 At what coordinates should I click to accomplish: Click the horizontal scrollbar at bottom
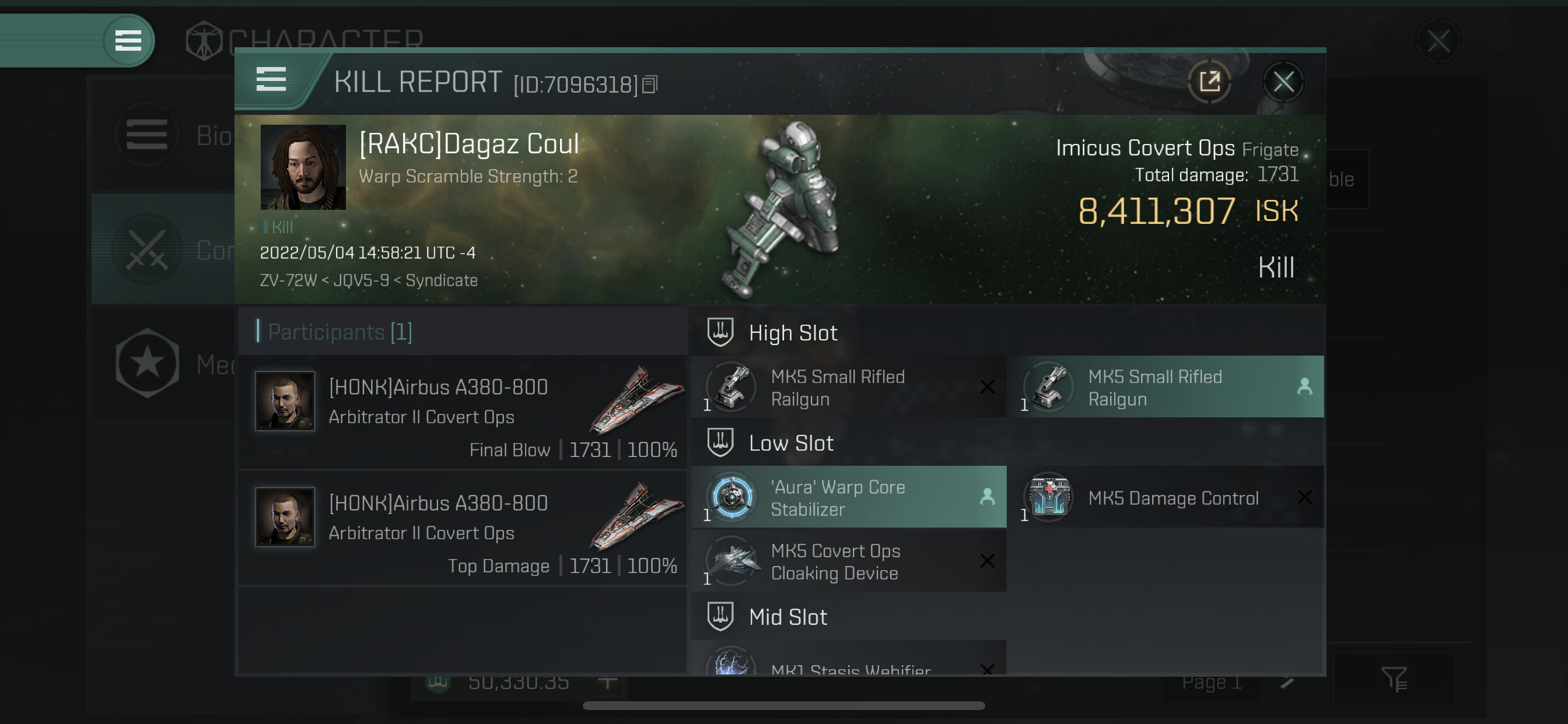point(783,706)
